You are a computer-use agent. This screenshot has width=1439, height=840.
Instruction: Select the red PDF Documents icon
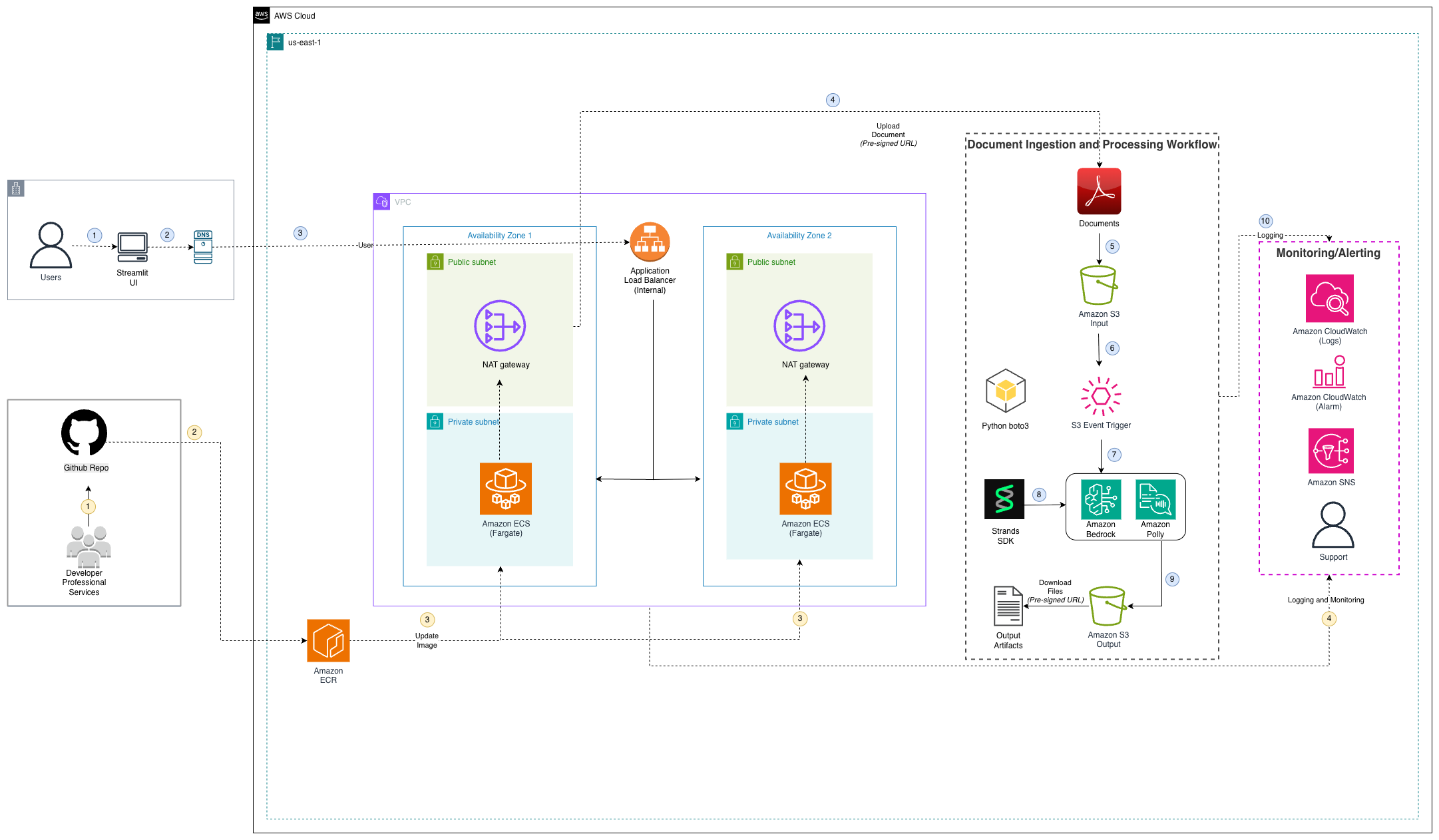1099,191
